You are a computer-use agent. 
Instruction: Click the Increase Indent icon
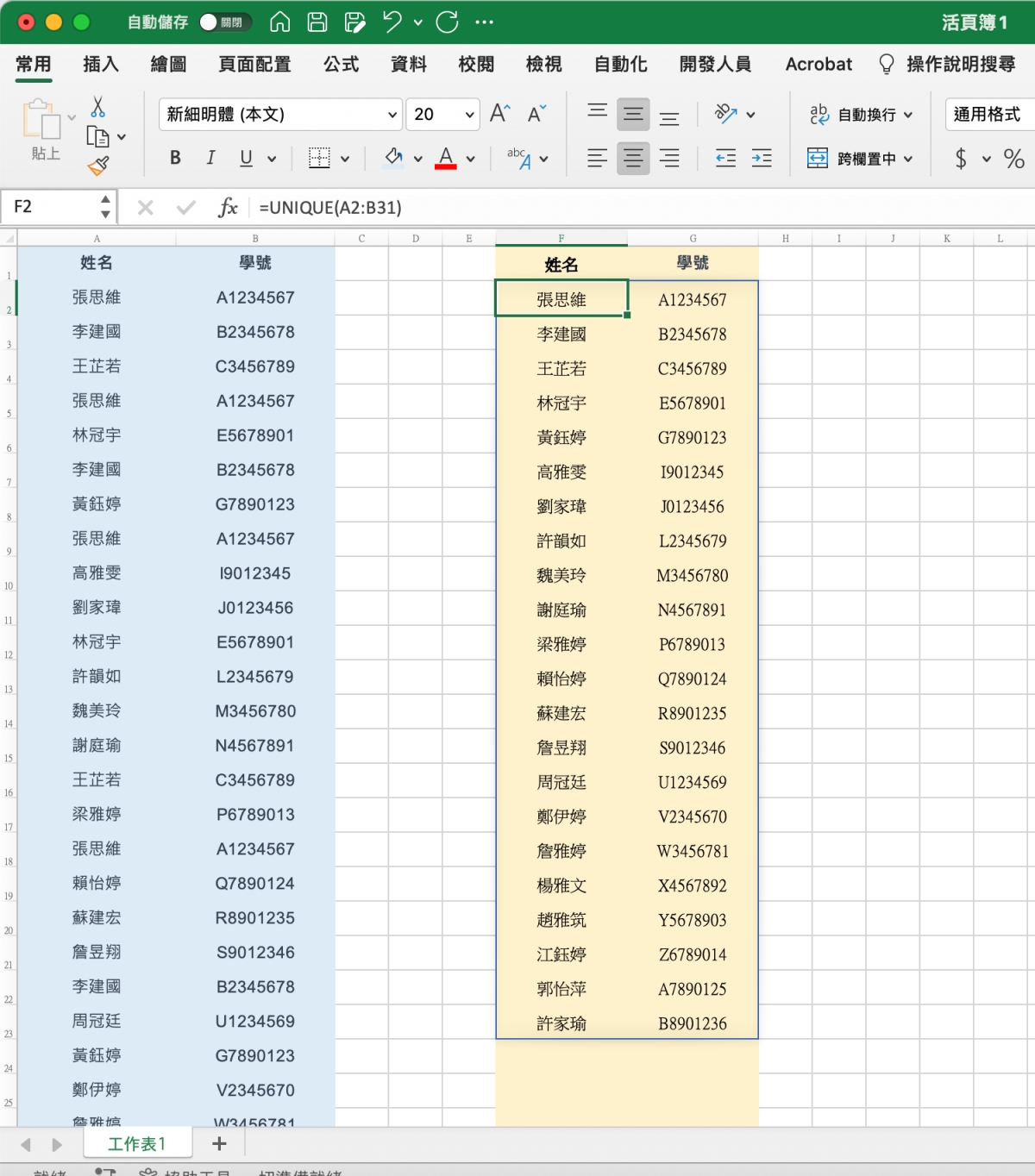click(x=762, y=159)
